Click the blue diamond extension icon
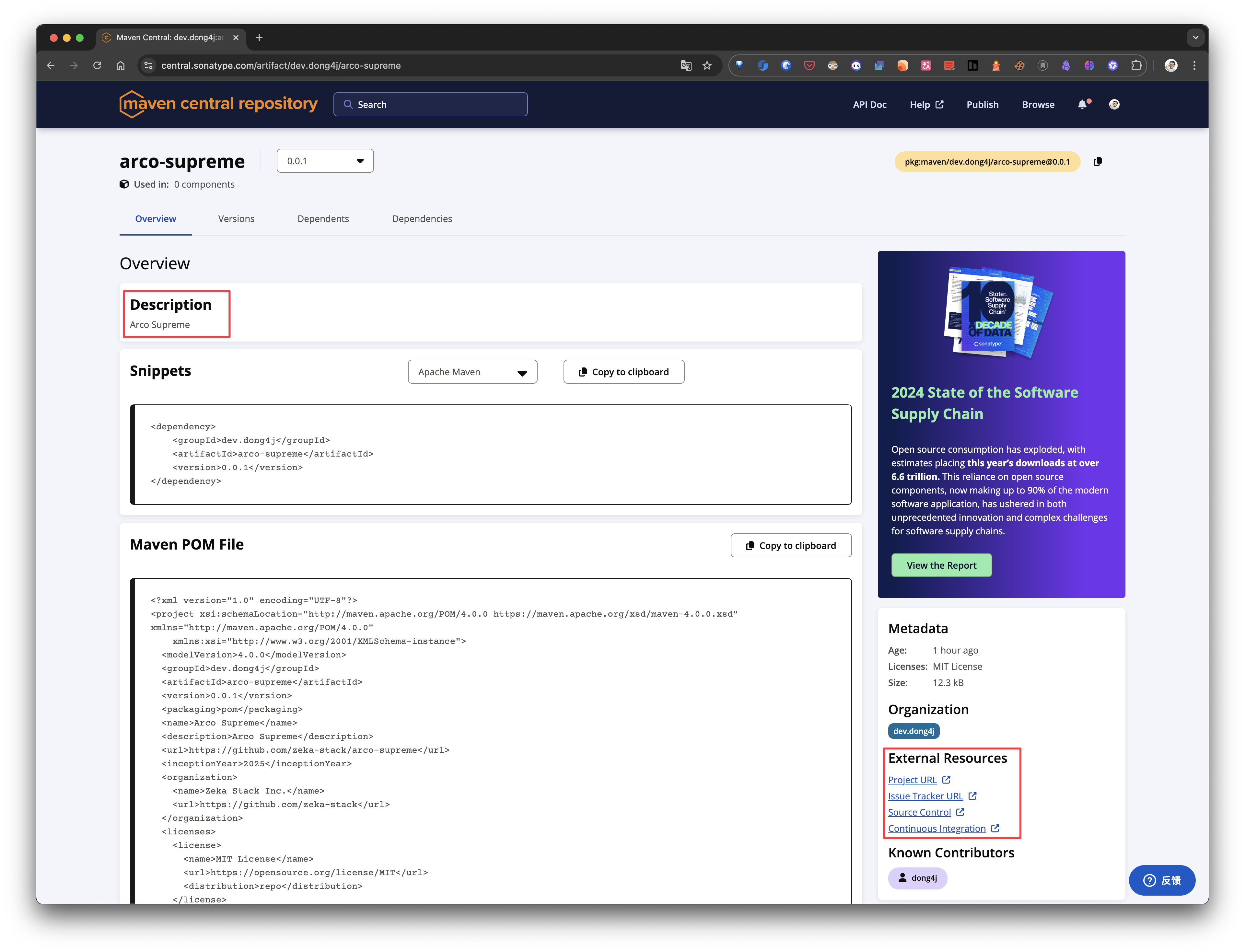Viewport: 1245px width, 952px height. (739, 66)
